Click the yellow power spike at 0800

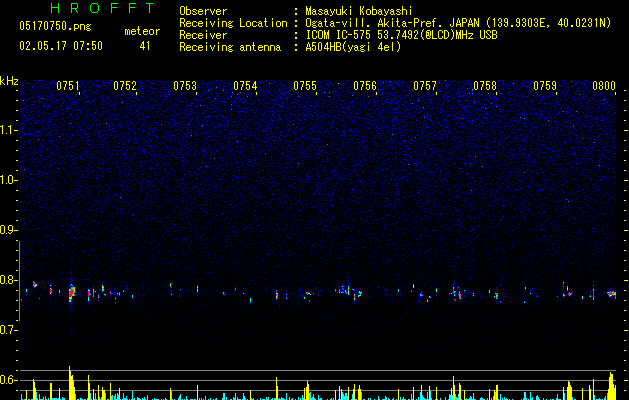(612, 386)
